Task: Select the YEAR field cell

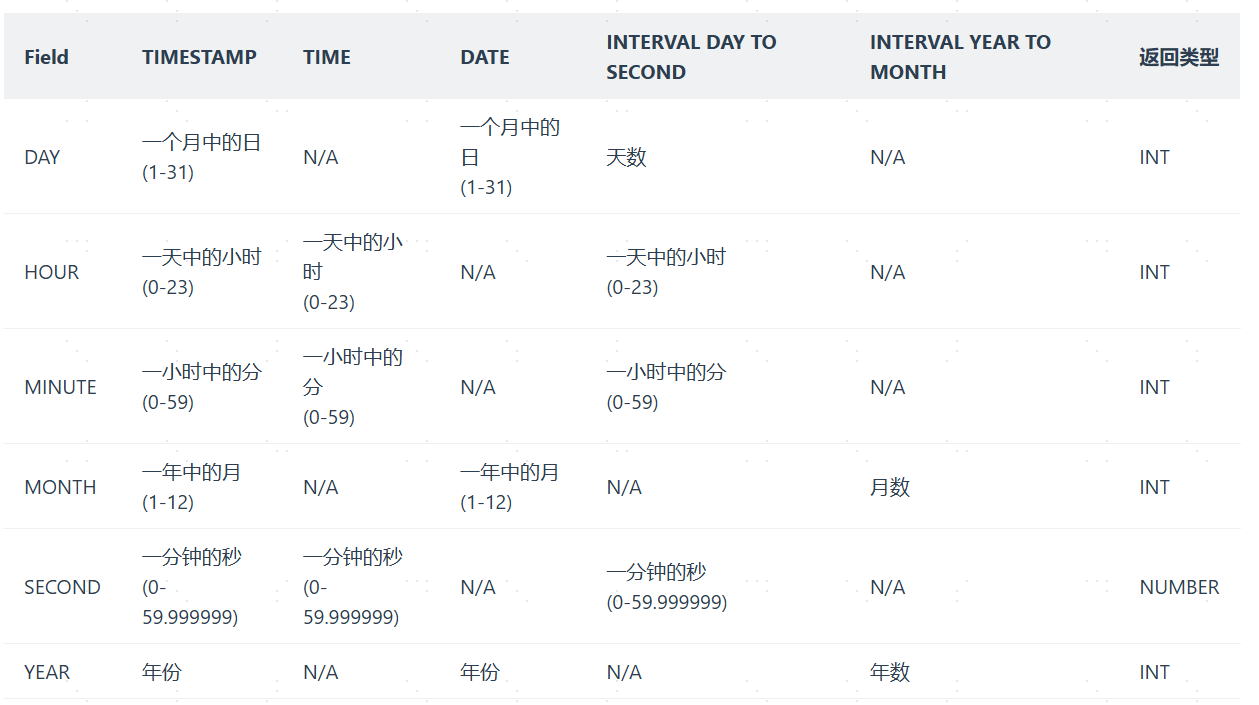Action: (x=47, y=672)
